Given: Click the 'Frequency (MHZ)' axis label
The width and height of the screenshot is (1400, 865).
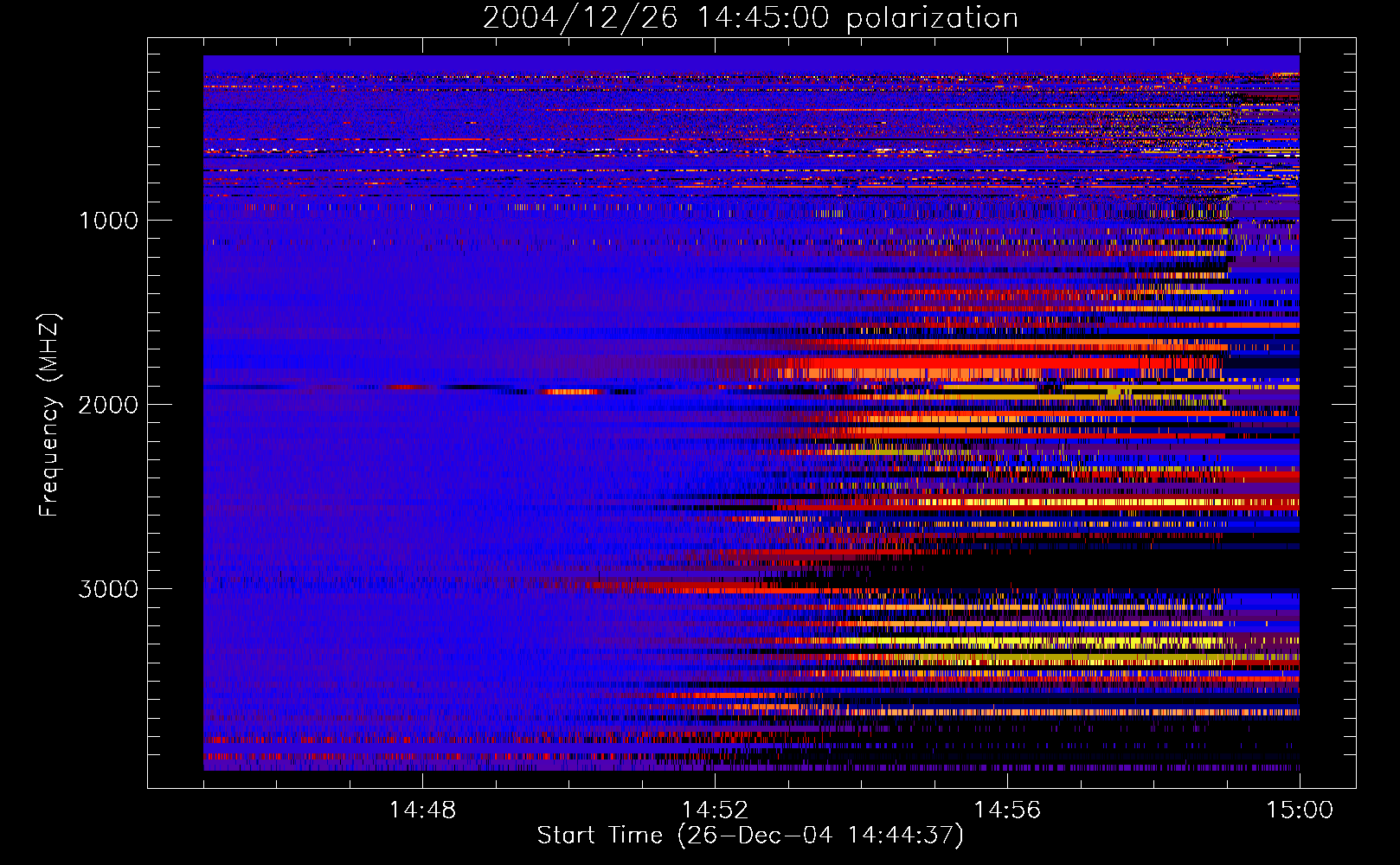Looking at the screenshot, I should pyautogui.click(x=49, y=415).
